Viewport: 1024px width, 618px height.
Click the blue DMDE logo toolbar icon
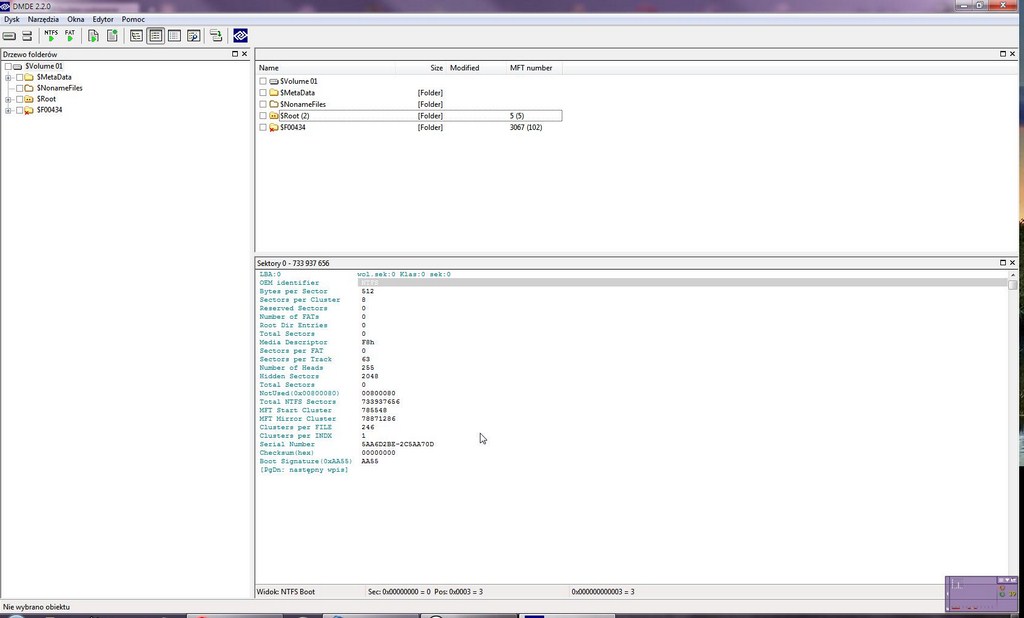click(x=240, y=36)
